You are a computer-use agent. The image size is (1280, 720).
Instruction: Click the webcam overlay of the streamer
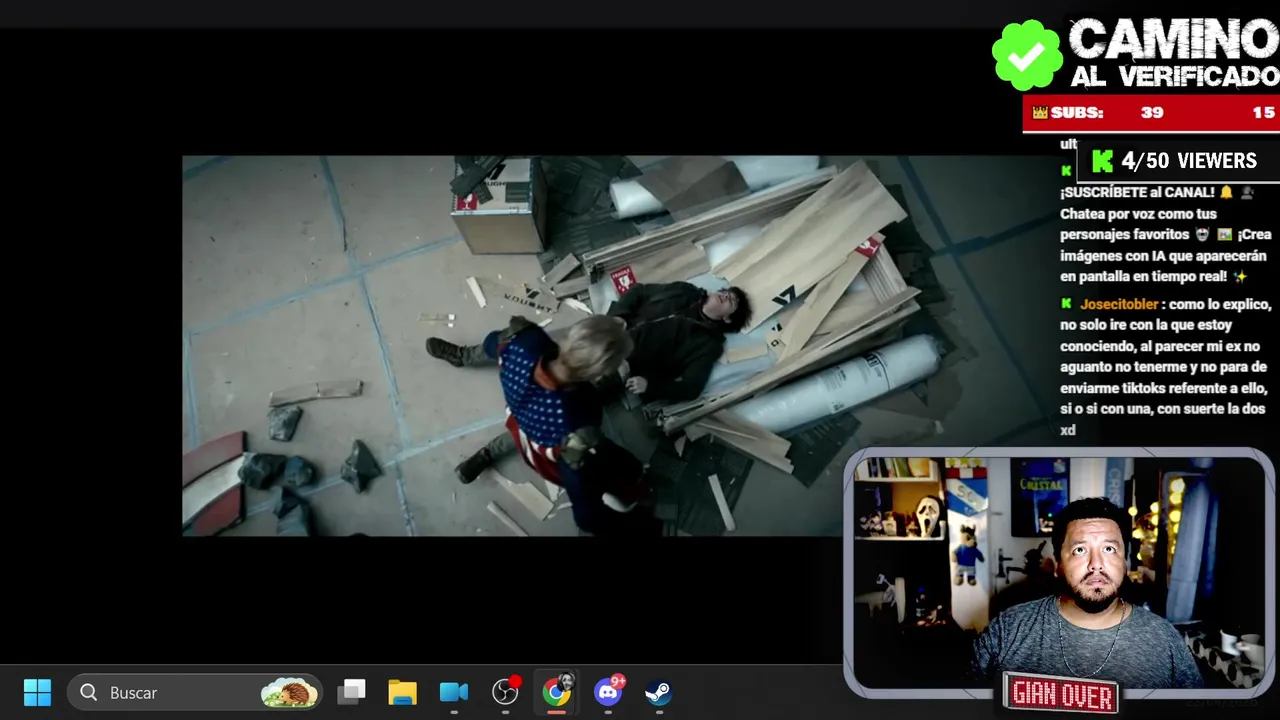click(1059, 572)
